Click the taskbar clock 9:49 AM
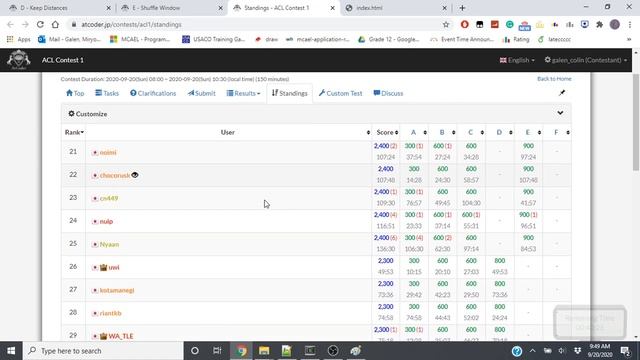Image resolution: width=640 pixels, height=360 pixels. tap(599, 351)
